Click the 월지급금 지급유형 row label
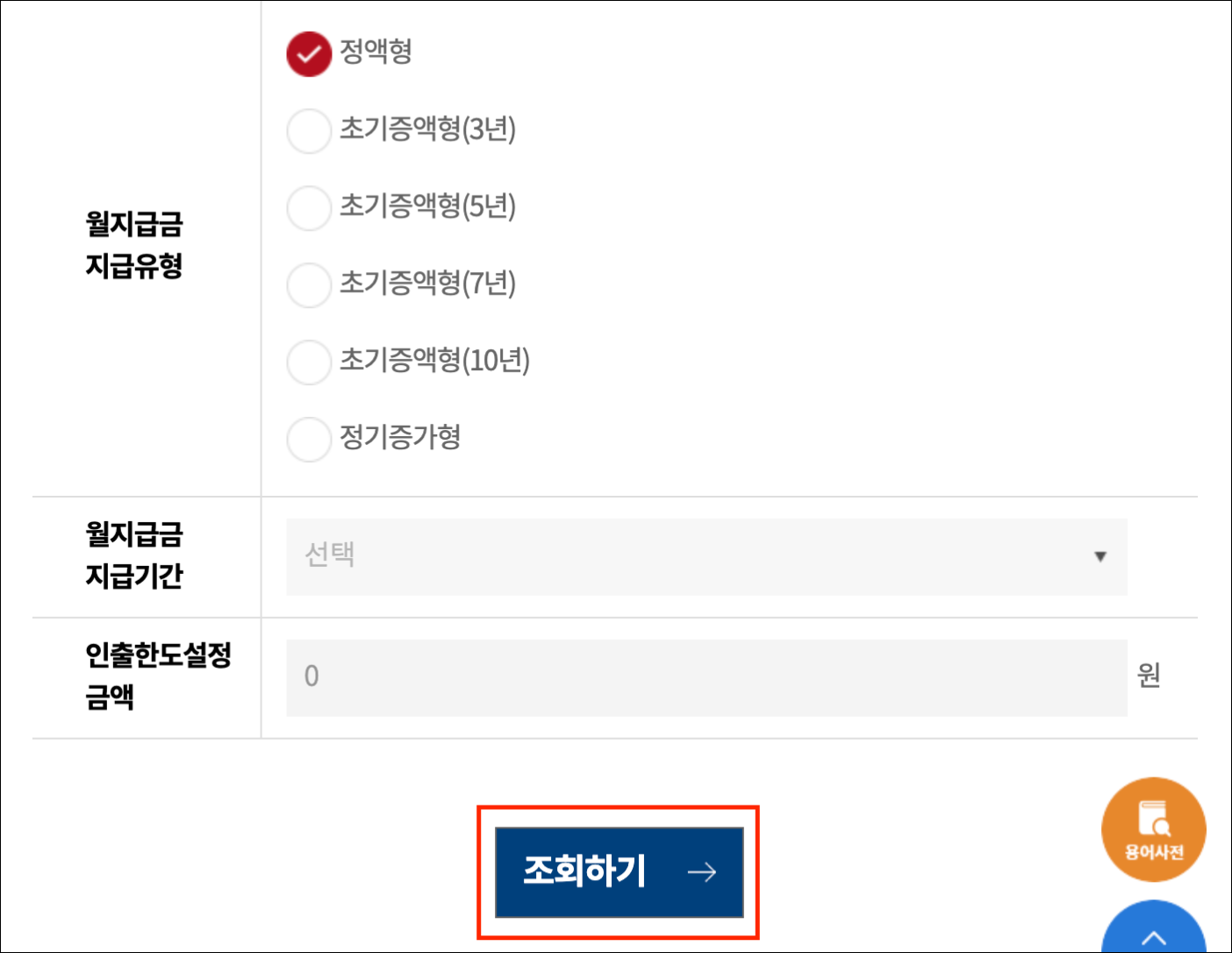The image size is (1232, 953). [x=134, y=247]
